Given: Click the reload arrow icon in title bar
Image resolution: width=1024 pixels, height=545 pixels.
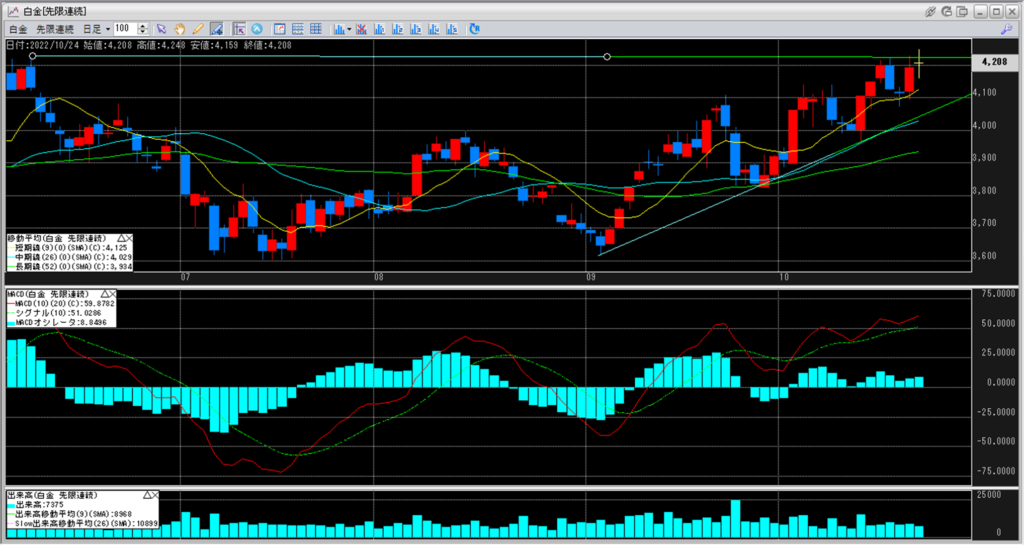Looking at the screenshot, I should 946,11.
